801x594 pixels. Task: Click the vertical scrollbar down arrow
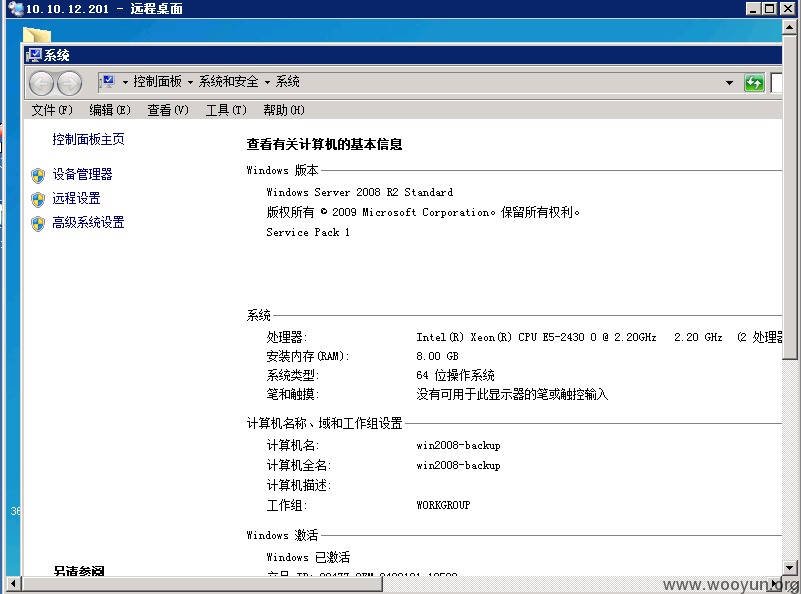click(x=789, y=567)
